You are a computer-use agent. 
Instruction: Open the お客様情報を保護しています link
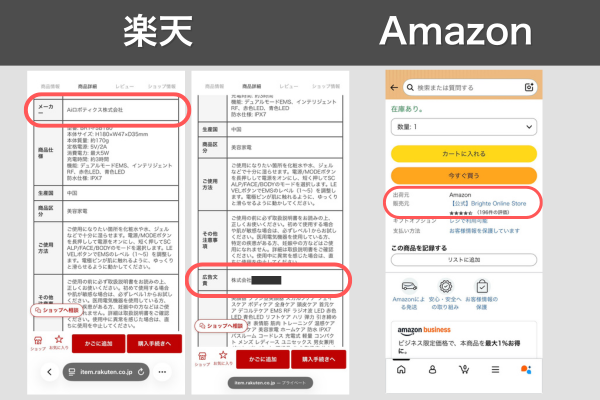[x=484, y=231]
